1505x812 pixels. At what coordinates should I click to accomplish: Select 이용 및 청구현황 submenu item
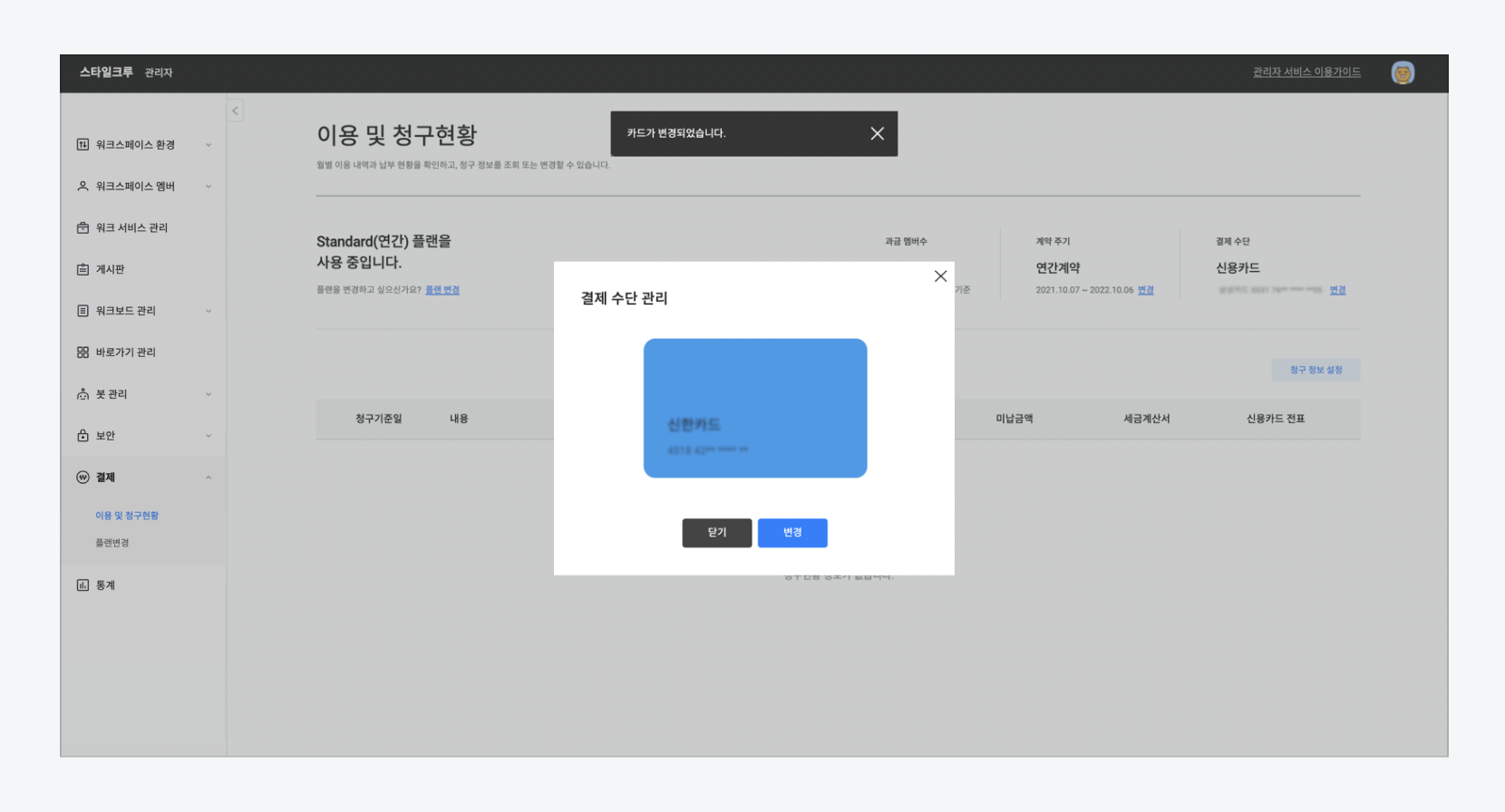pos(127,516)
